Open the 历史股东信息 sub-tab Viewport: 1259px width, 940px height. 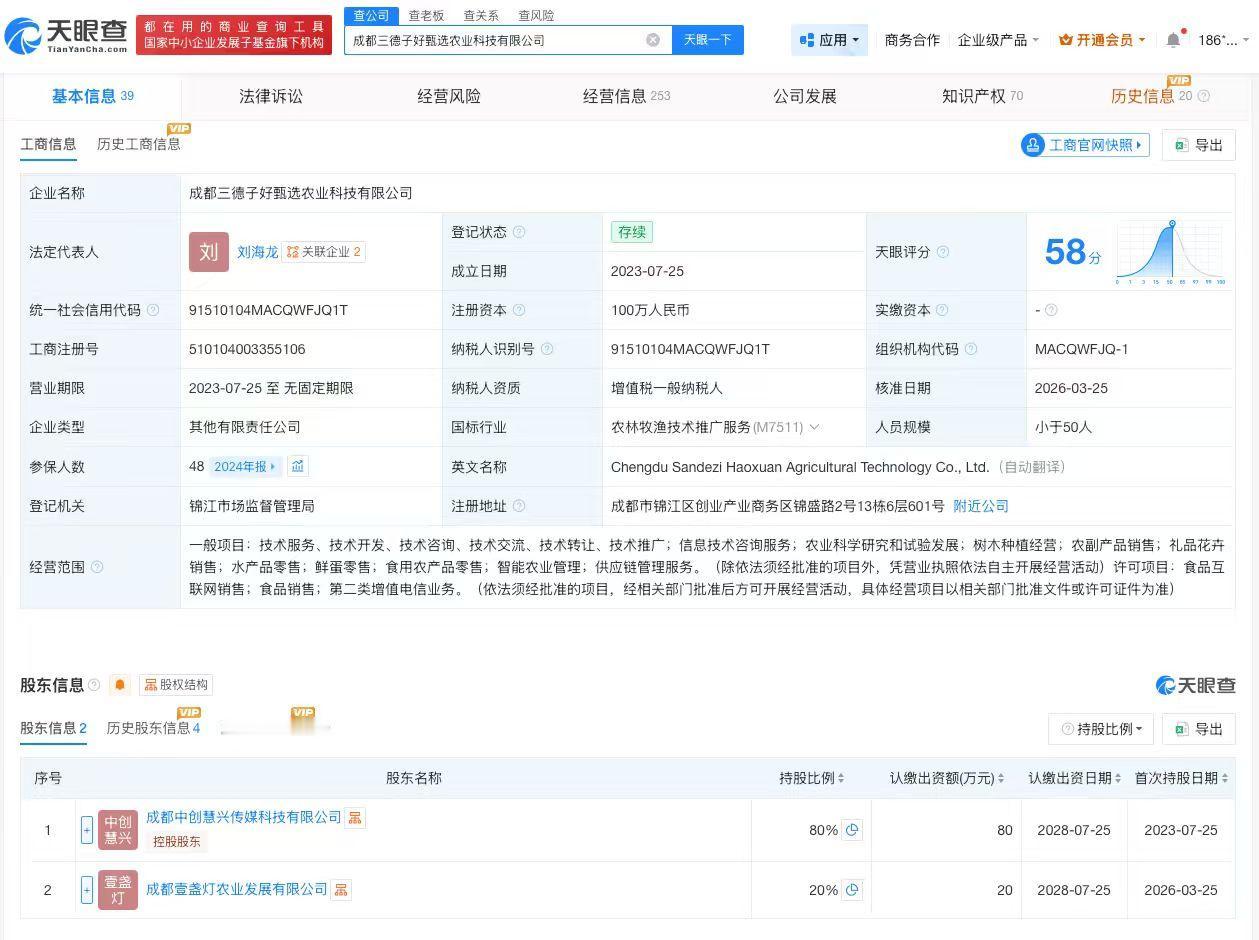coord(153,728)
